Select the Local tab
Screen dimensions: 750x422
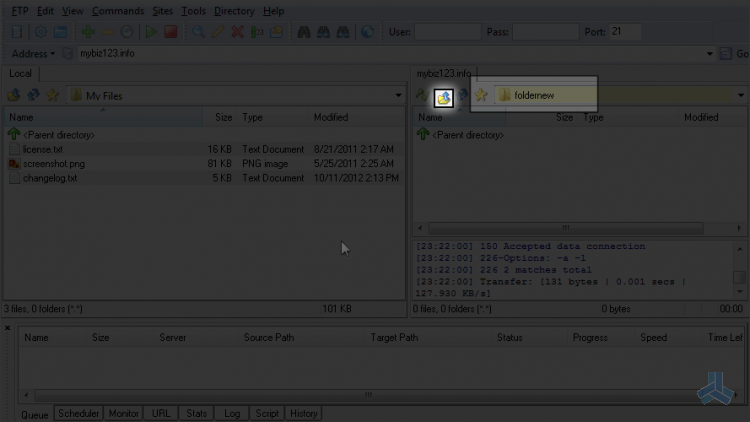click(21, 73)
